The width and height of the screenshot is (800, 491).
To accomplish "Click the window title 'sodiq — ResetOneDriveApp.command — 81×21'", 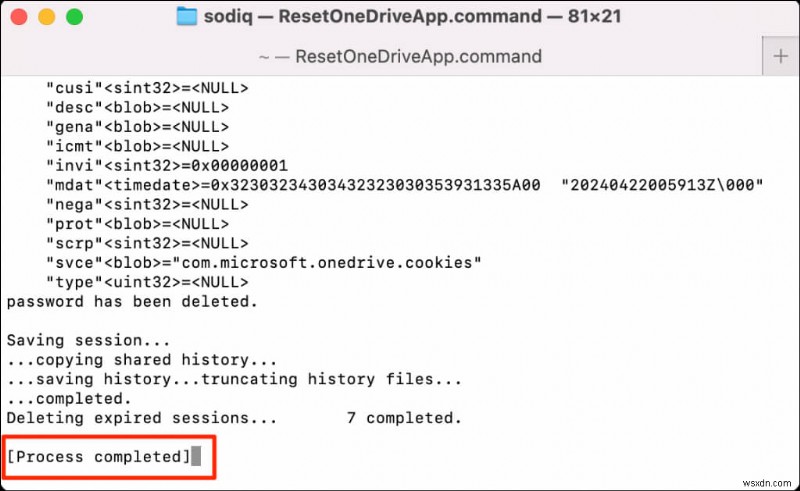I will [412, 16].
